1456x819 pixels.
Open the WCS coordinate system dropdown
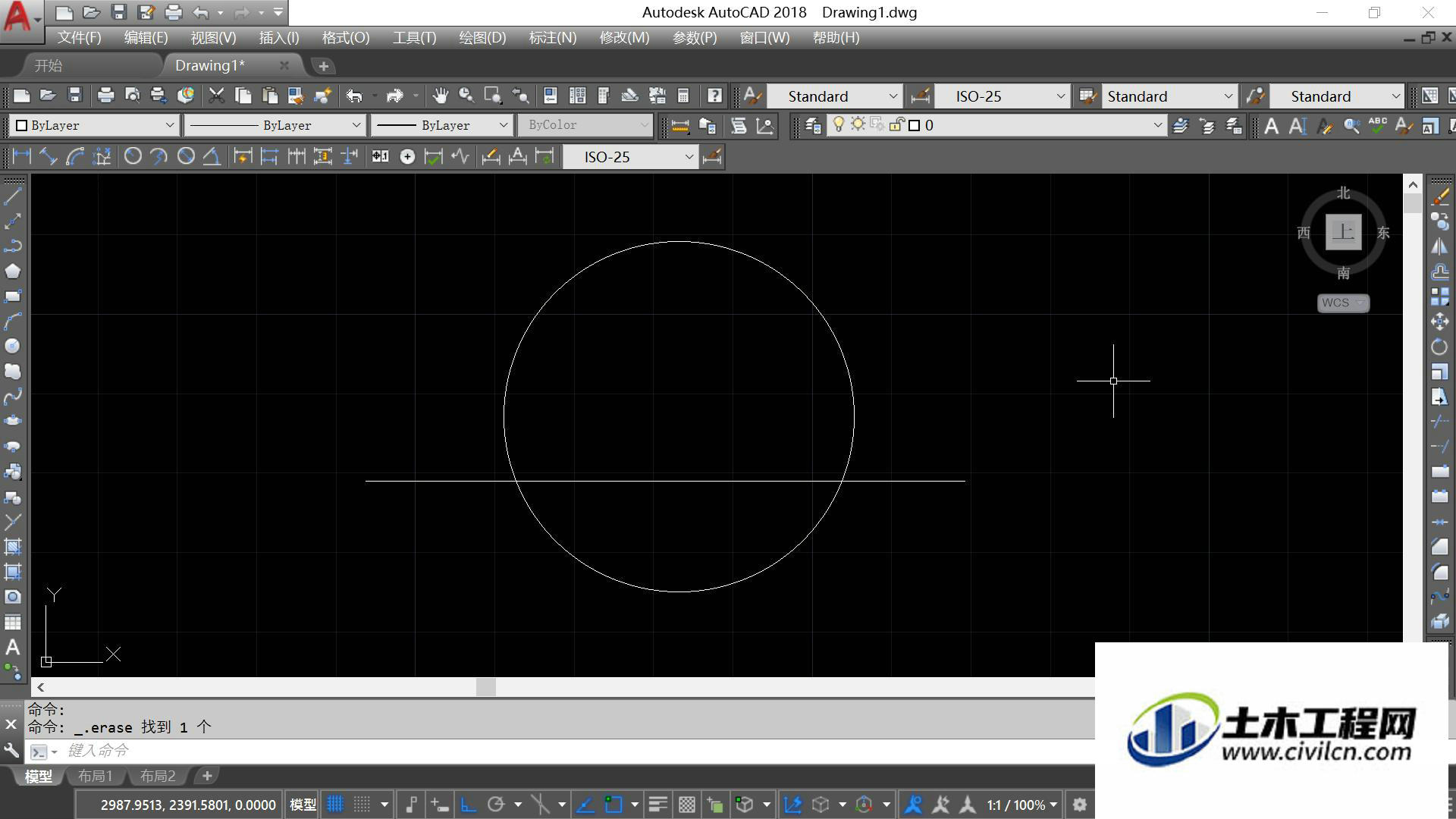click(1343, 303)
